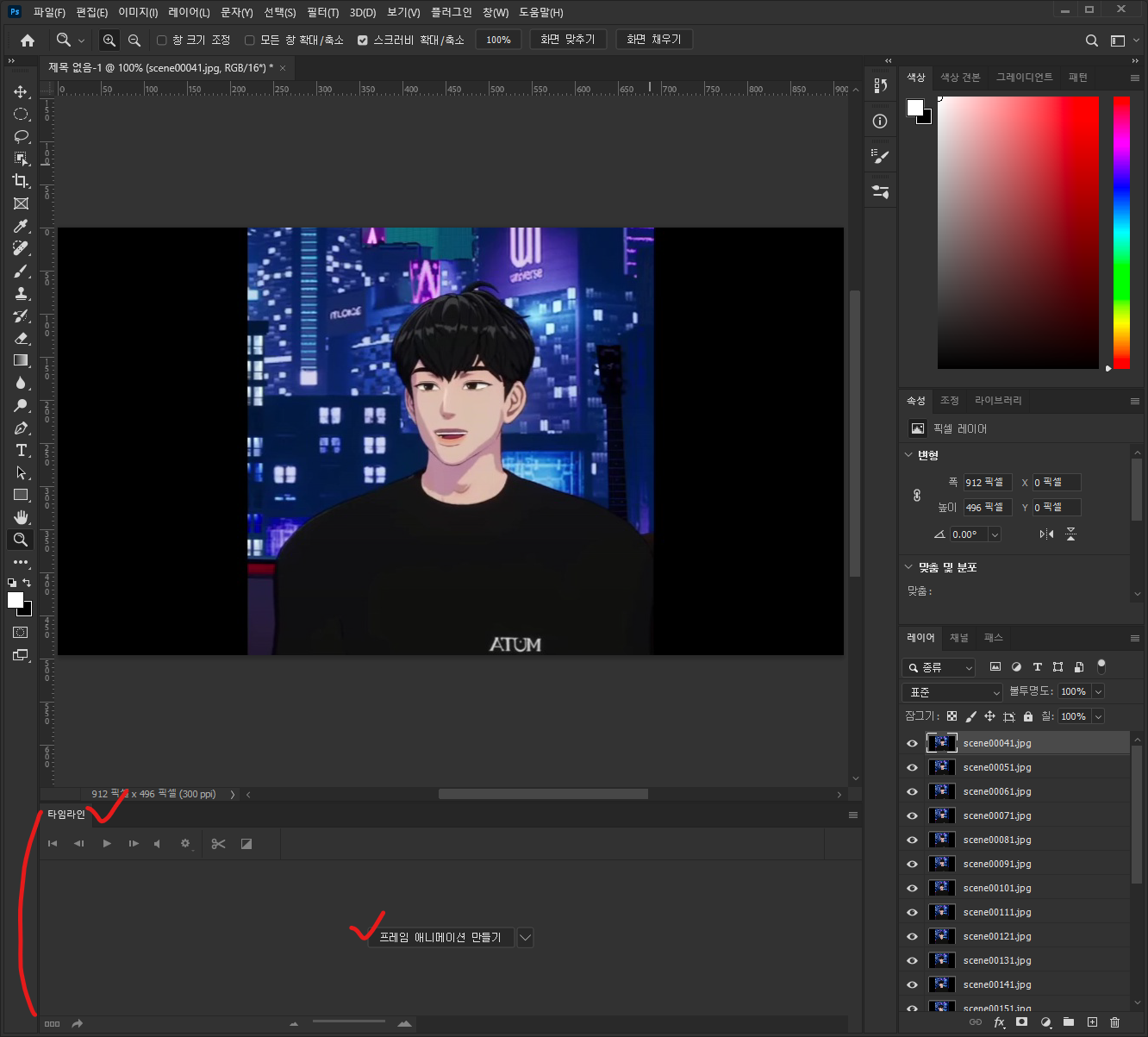
Task: Select the Hand tool
Action: pyautogui.click(x=21, y=517)
